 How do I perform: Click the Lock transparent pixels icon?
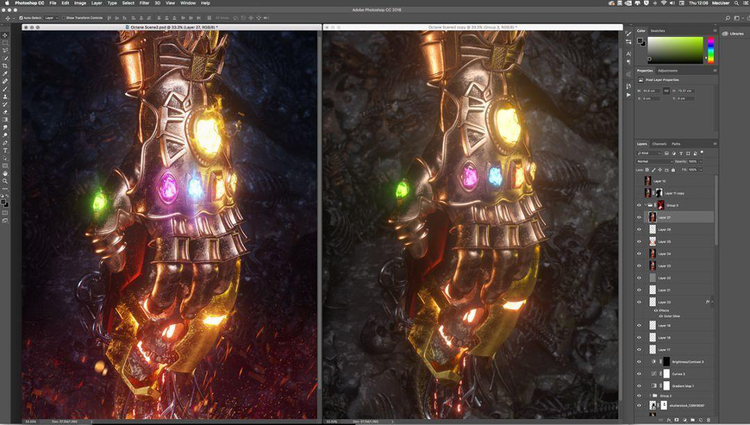(647, 170)
